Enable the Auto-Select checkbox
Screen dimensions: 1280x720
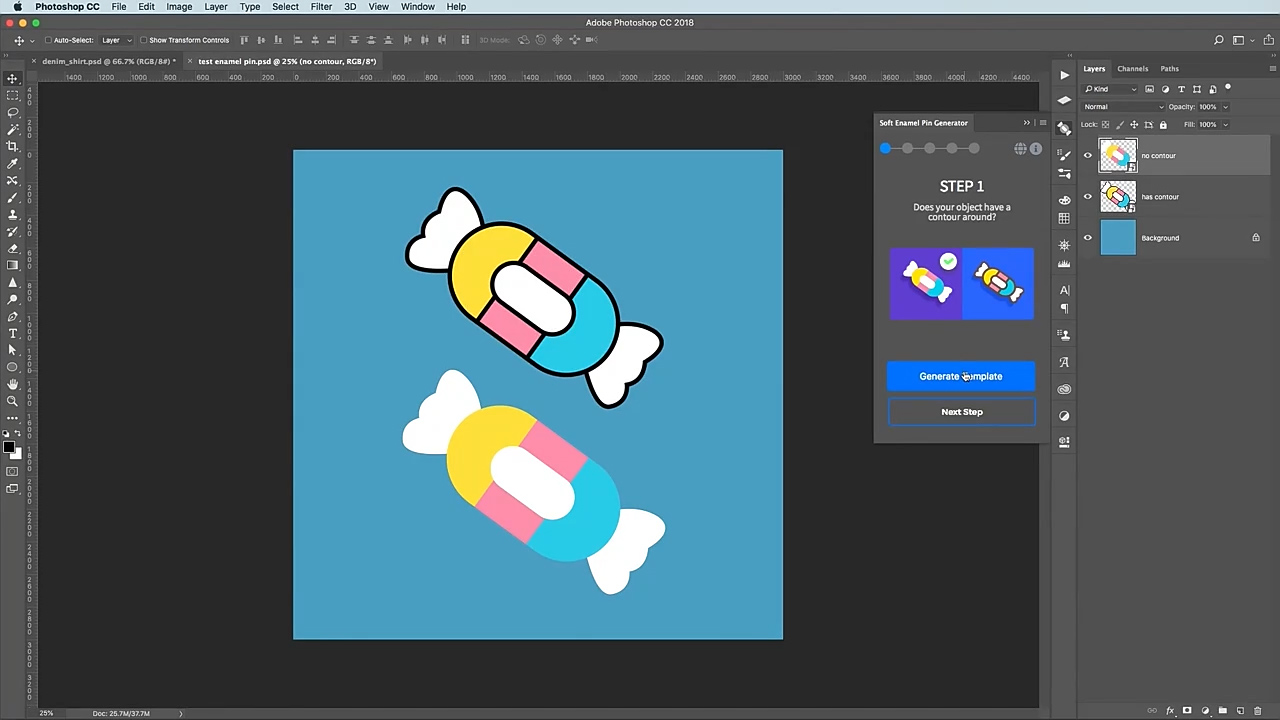[x=48, y=40]
